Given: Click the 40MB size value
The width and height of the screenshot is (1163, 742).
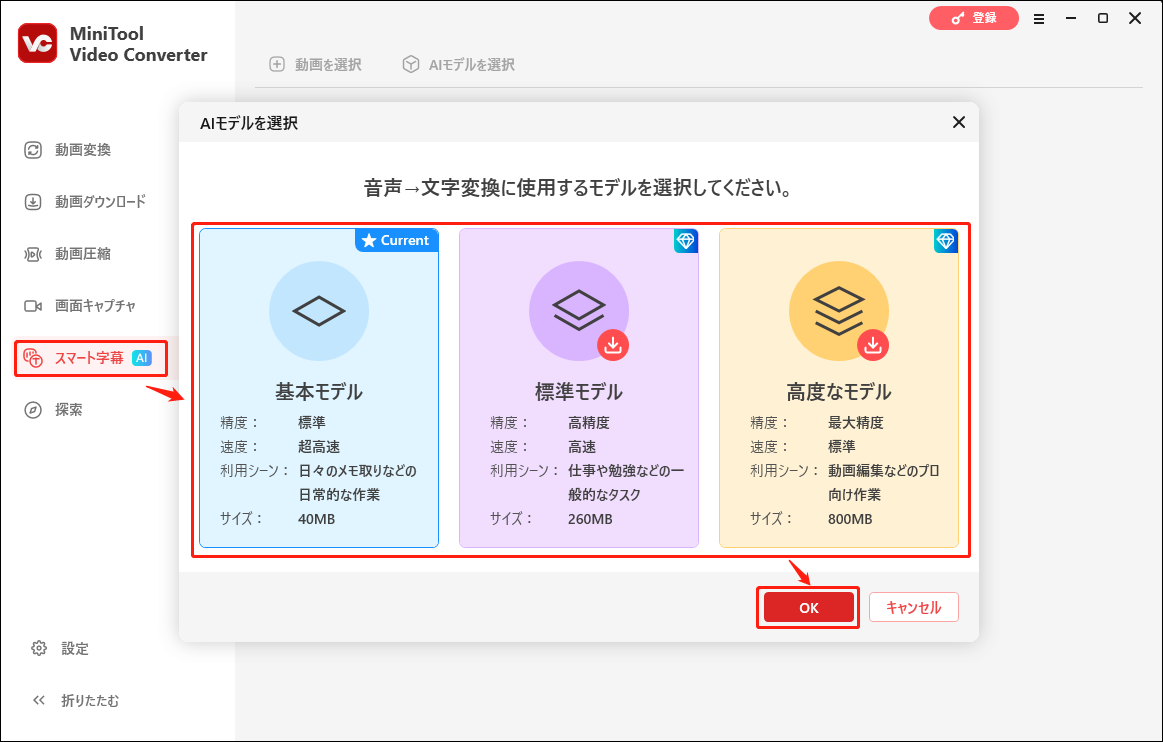Looking at the screenshot, I should [317, 519].
